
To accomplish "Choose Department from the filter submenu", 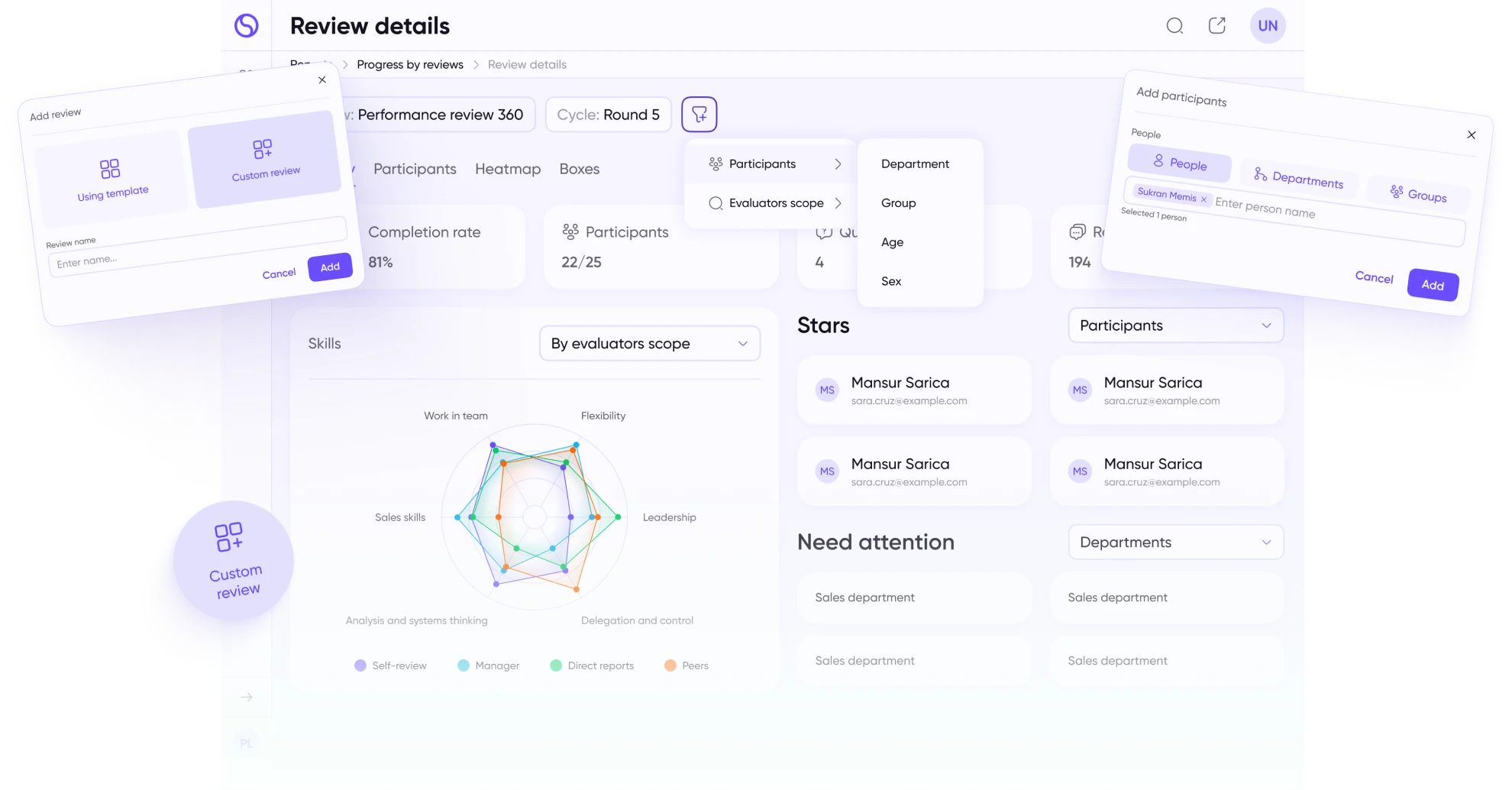I will (x=915, y=164).
